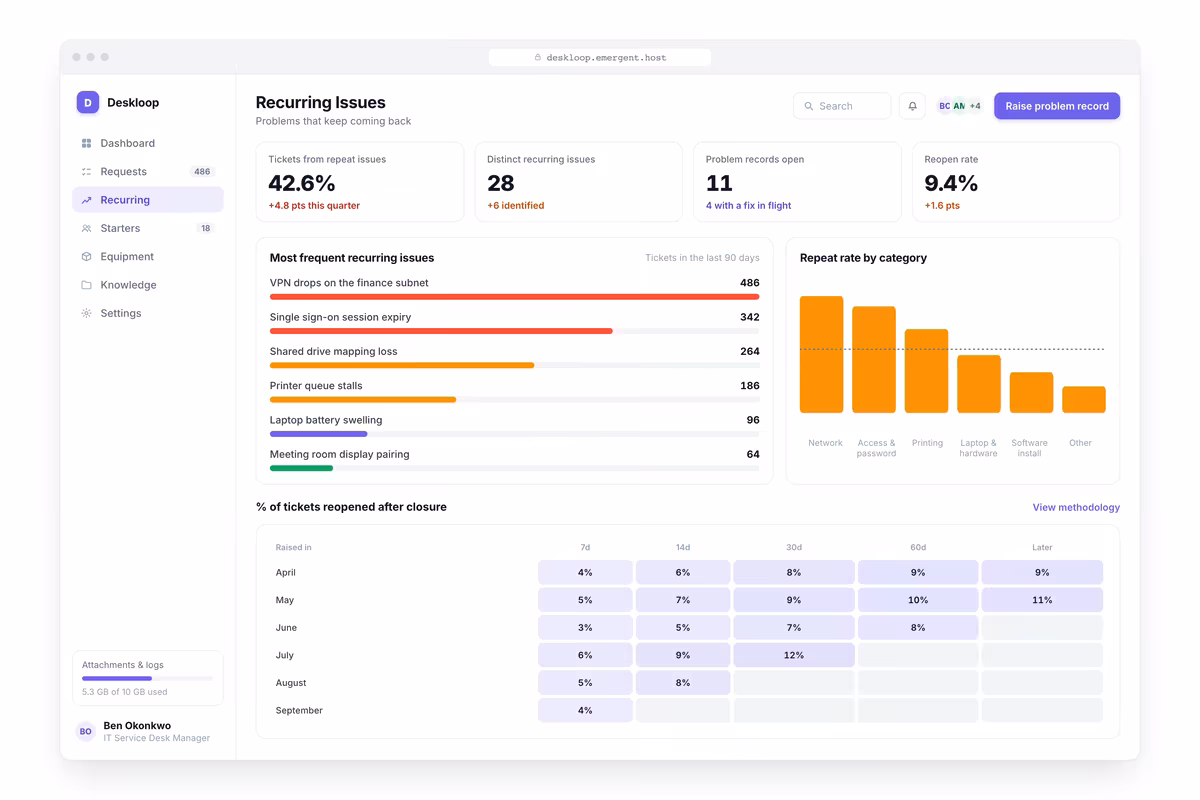The height and width of the screenshot is (800, 1200).
Task: Click the June 60d cell showing 8%
Action: [x=918, y=628]
